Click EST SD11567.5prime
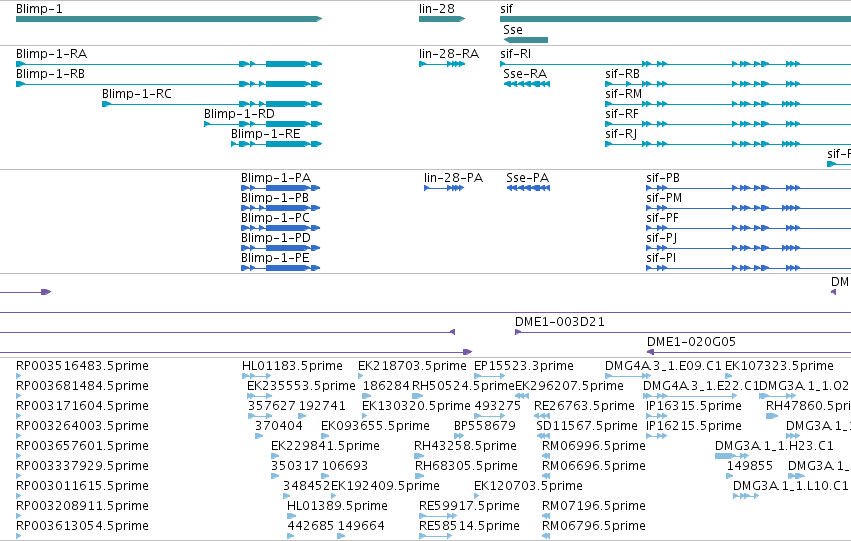 pos(587,426)
